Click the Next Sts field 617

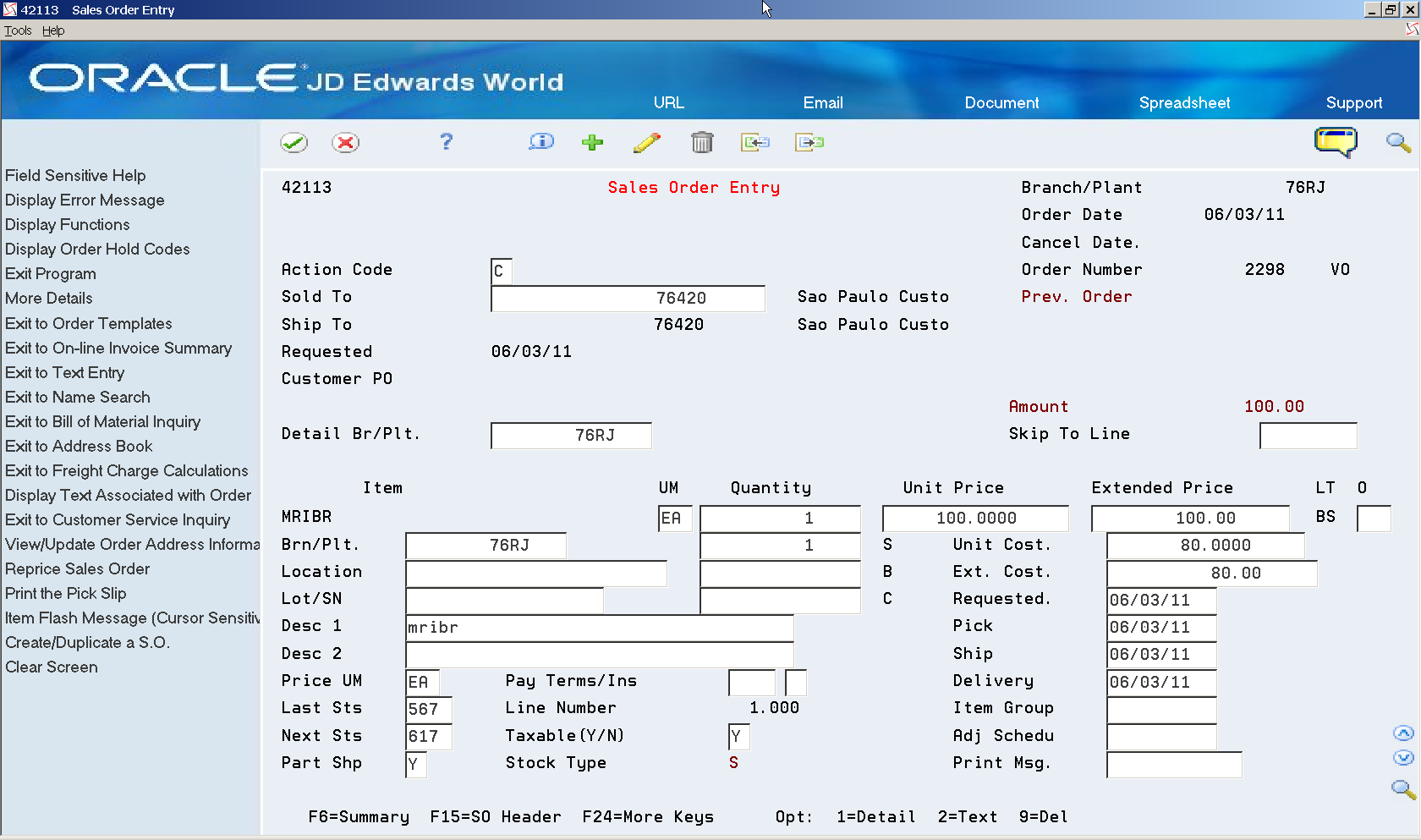pyautogui.click(x=429, y=736)
